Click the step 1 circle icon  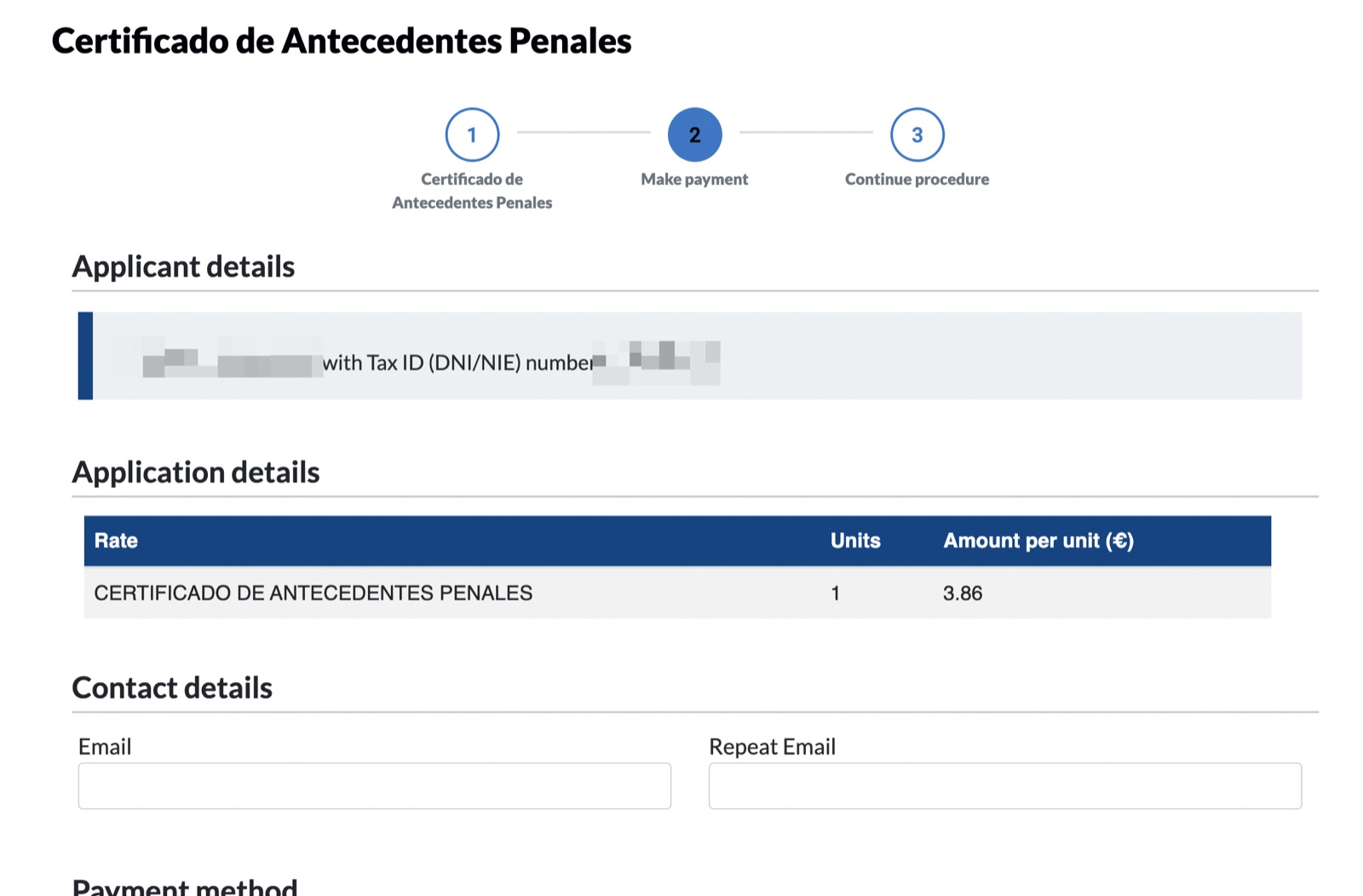pyautogui.click(x=472, y=135)
